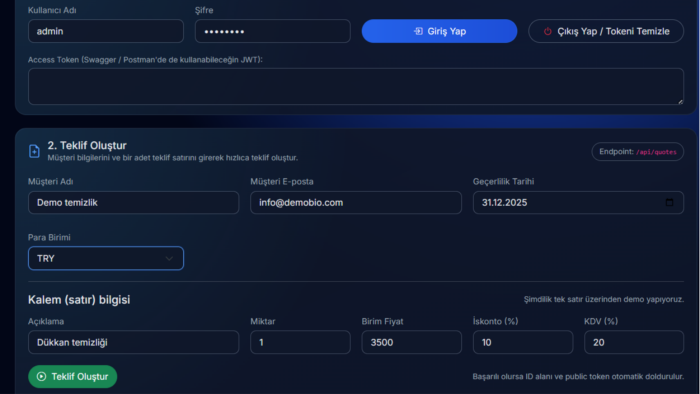The height and width of the screenshot is (394, 700).
Task: Click the subtitle 'Müşteri bilgilerini ve bir adet...'
Action: point(173,158)
